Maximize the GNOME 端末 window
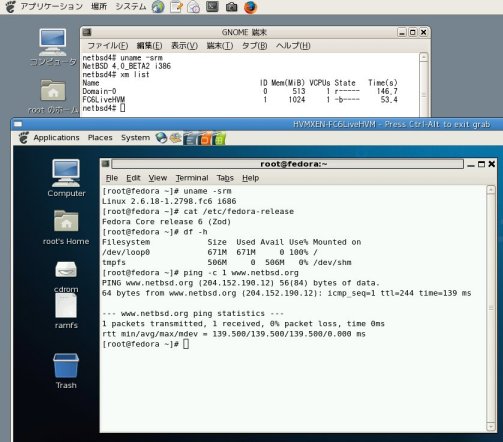 pyautogui.click(x=413, y=32)
